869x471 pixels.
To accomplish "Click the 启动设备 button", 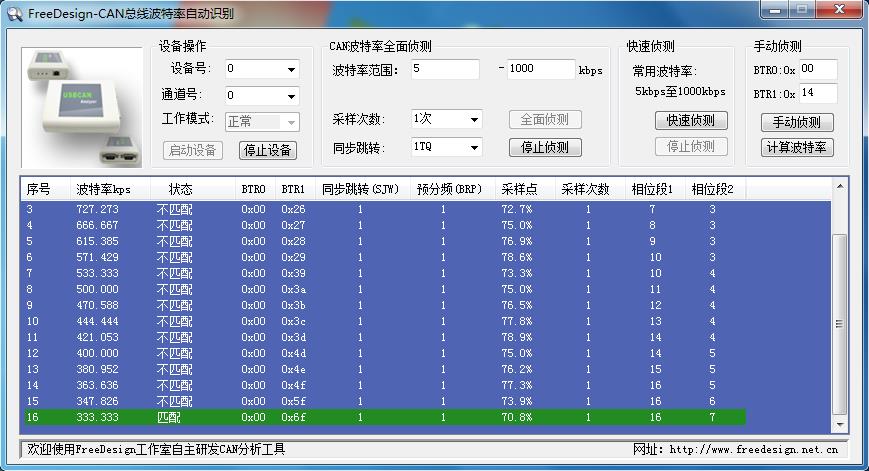I will (193, 150).
